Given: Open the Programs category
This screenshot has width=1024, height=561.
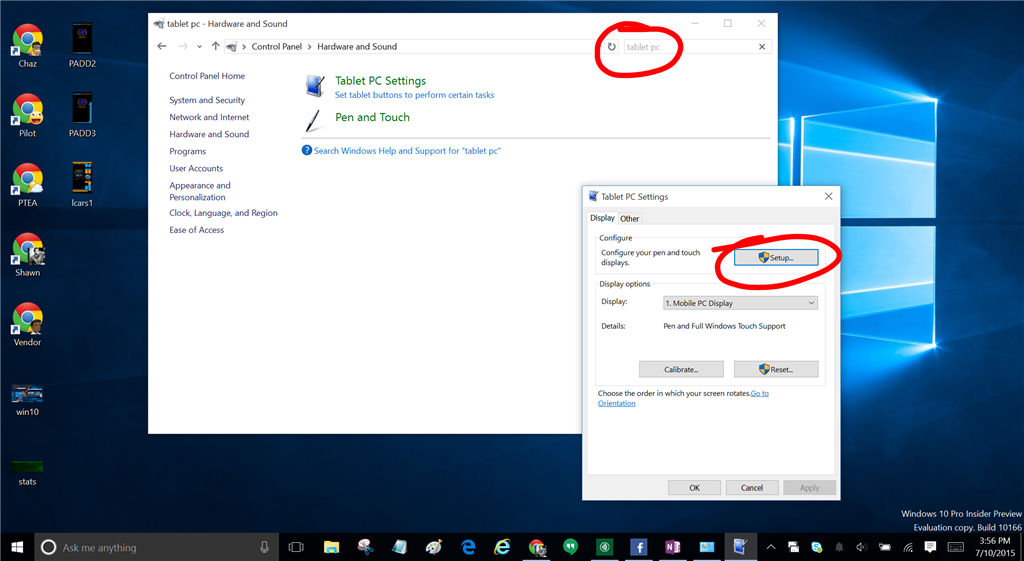Looking at the screenshot, I should (x=187, y=151).
